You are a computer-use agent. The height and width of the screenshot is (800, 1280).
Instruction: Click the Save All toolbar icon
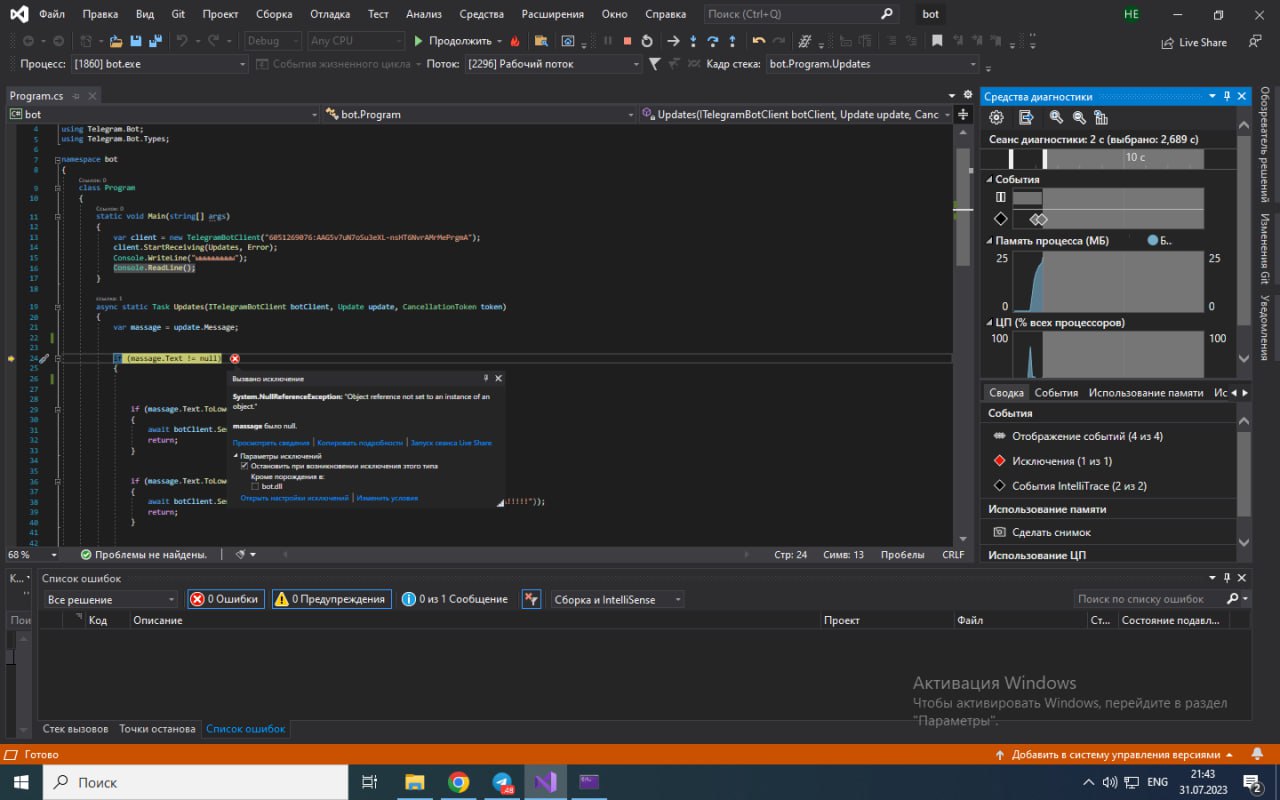(155, 41)
